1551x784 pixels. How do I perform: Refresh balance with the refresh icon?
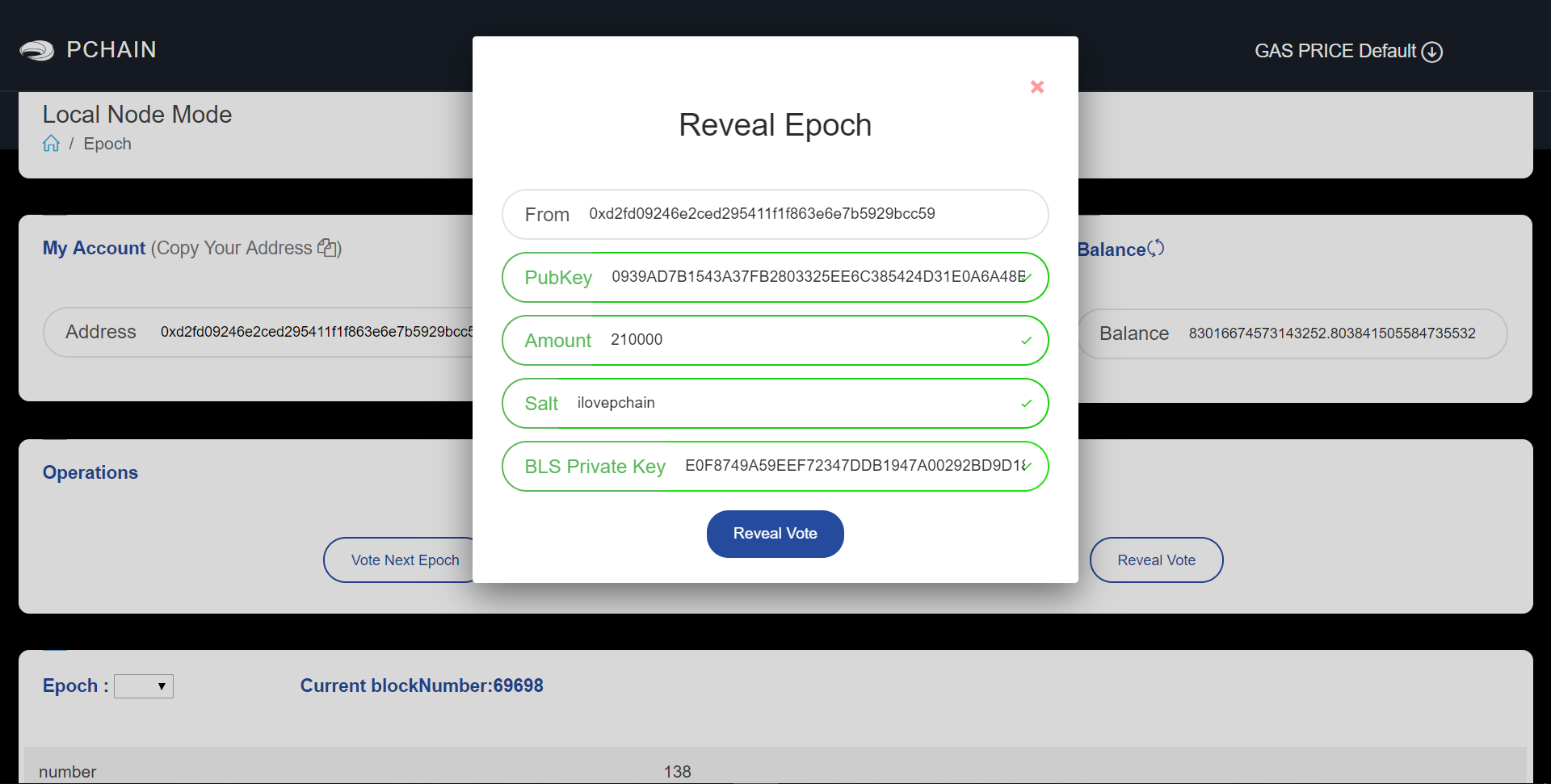1156,249
